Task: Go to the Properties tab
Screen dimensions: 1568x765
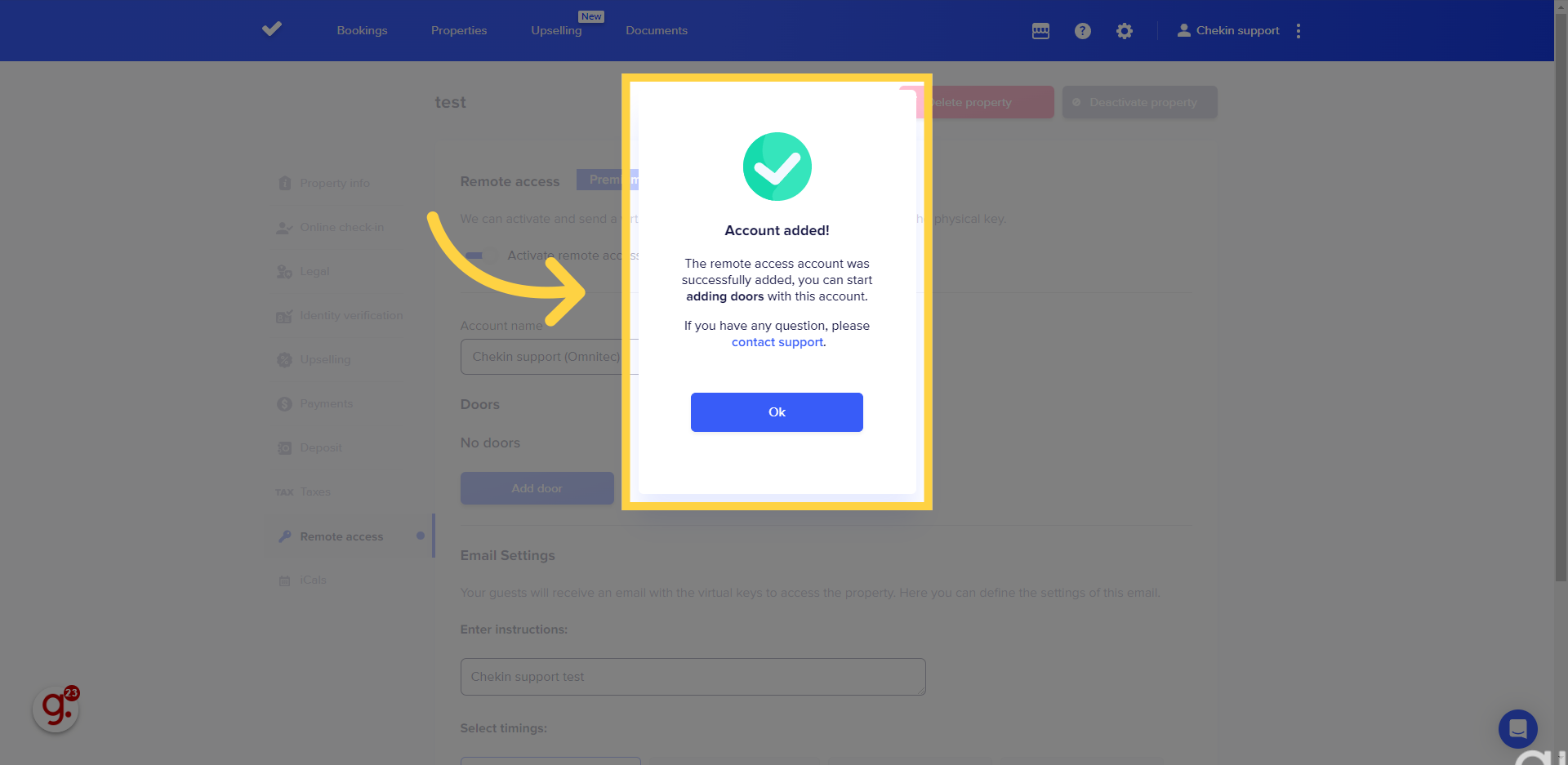Action: click(x=459, y=31)
